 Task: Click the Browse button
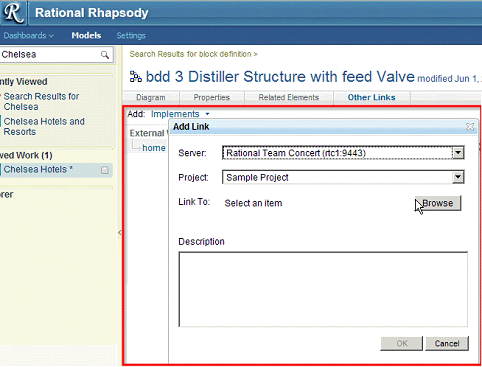(438, 203)
